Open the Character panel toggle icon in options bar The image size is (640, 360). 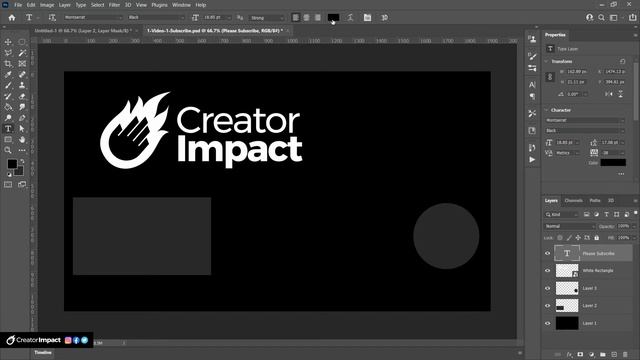pyautogui.click(x=367, y=18)
